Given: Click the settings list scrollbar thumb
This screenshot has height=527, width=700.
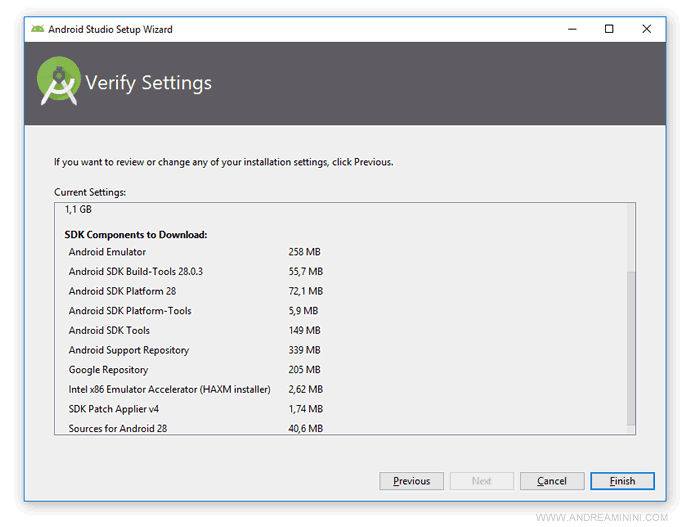Looking at the screenshot, I should (x=631, y=348).
